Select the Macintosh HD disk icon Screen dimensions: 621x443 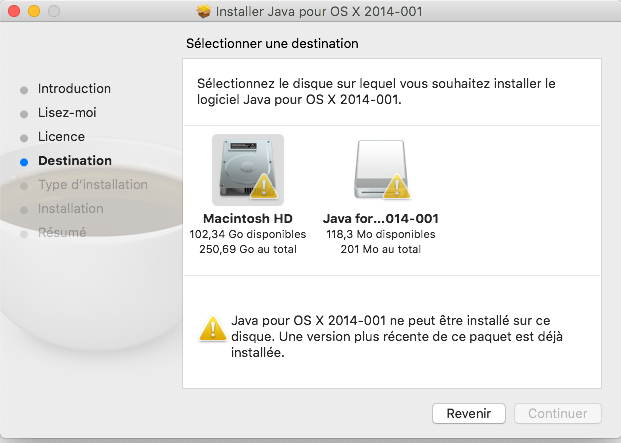click(248, 170)
